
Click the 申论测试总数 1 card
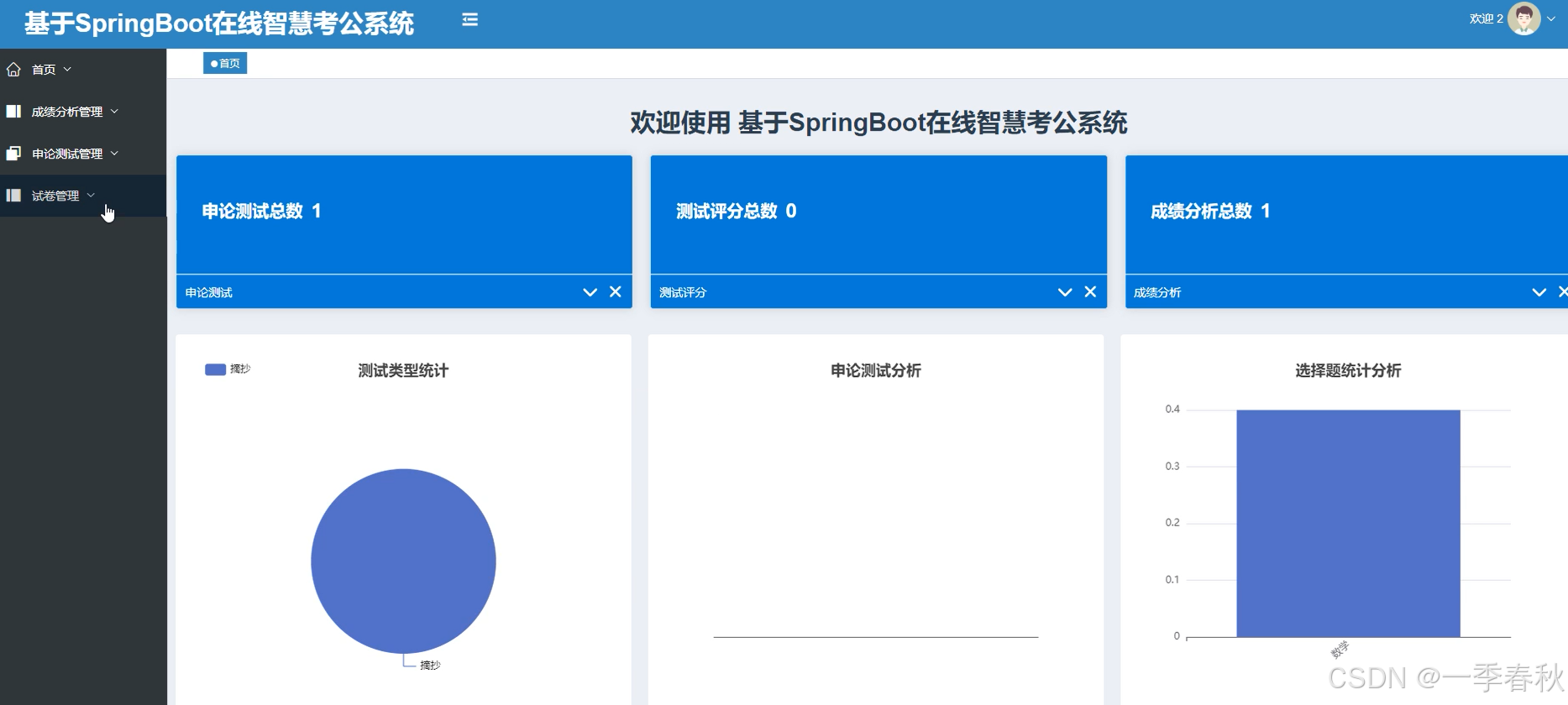[404, 215]
